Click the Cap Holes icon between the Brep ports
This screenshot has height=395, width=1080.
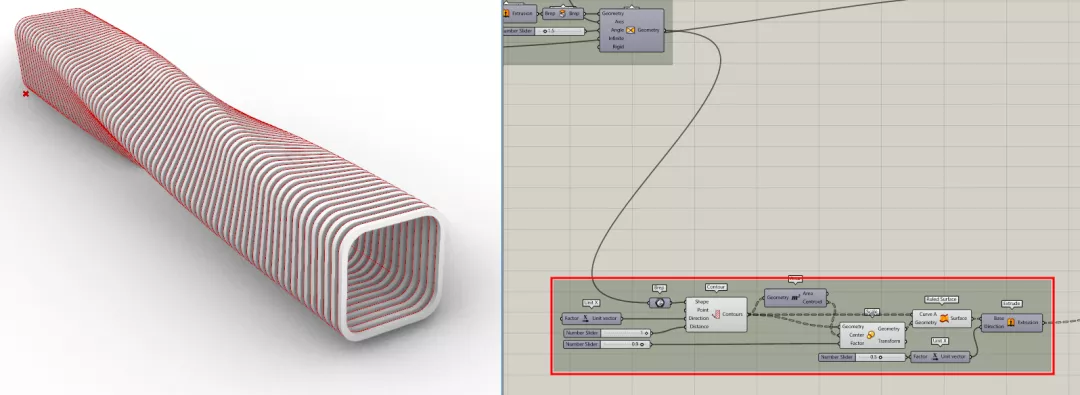563,14
